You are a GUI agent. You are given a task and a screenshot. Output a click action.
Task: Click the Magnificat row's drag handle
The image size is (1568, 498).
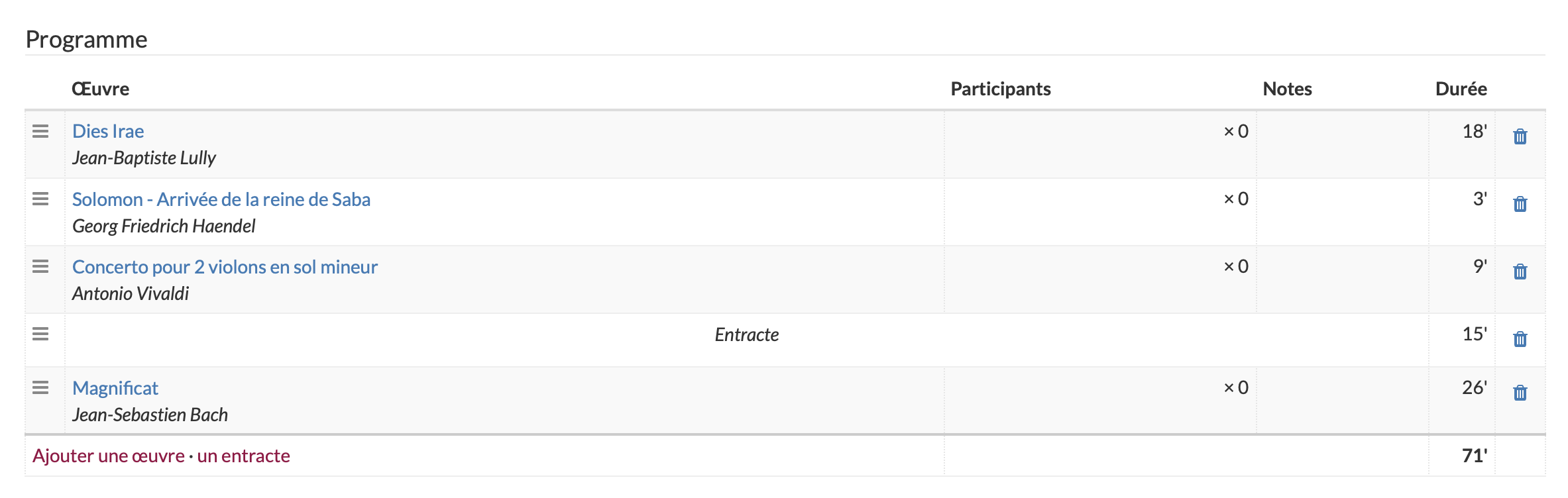(x=40, y=387)
